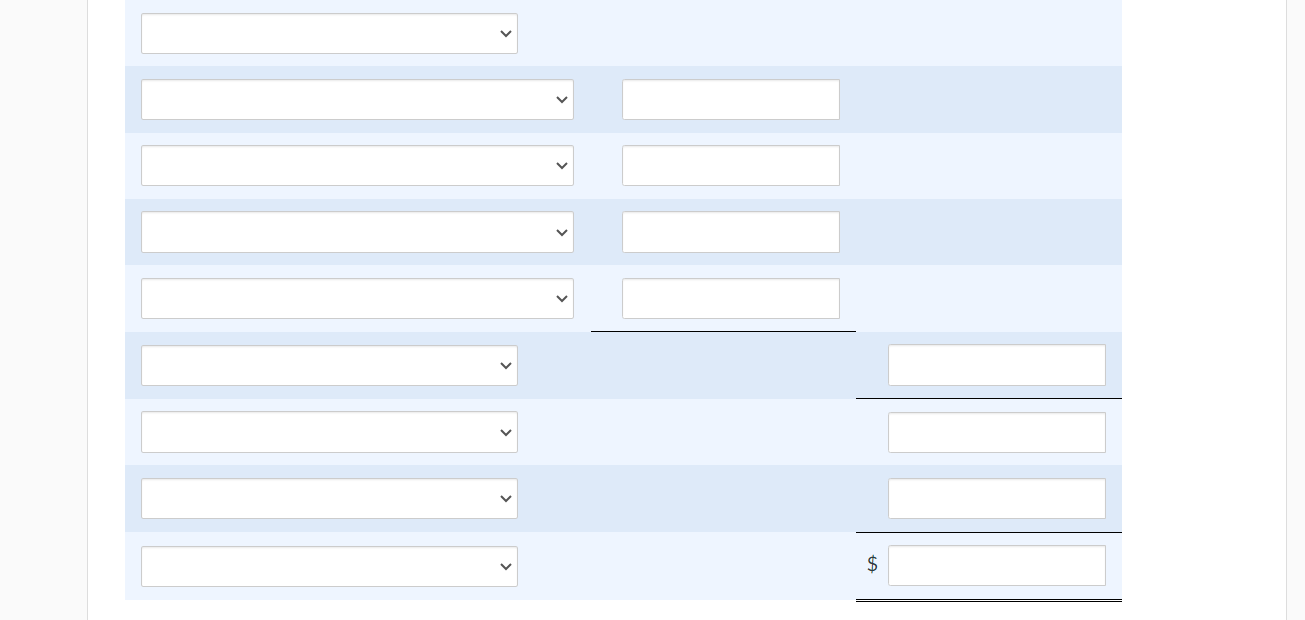Expand the fourth row dropdown selector
Screen dimensions: 1305x620
pos(357,232)
